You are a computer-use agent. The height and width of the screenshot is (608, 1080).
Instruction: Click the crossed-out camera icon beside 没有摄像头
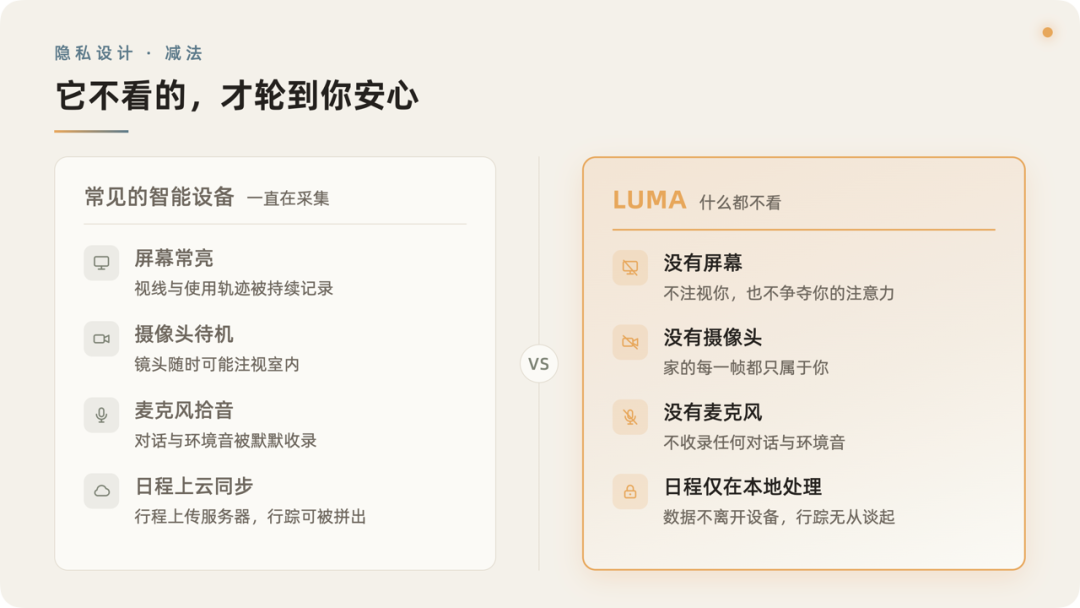(630, 342)
